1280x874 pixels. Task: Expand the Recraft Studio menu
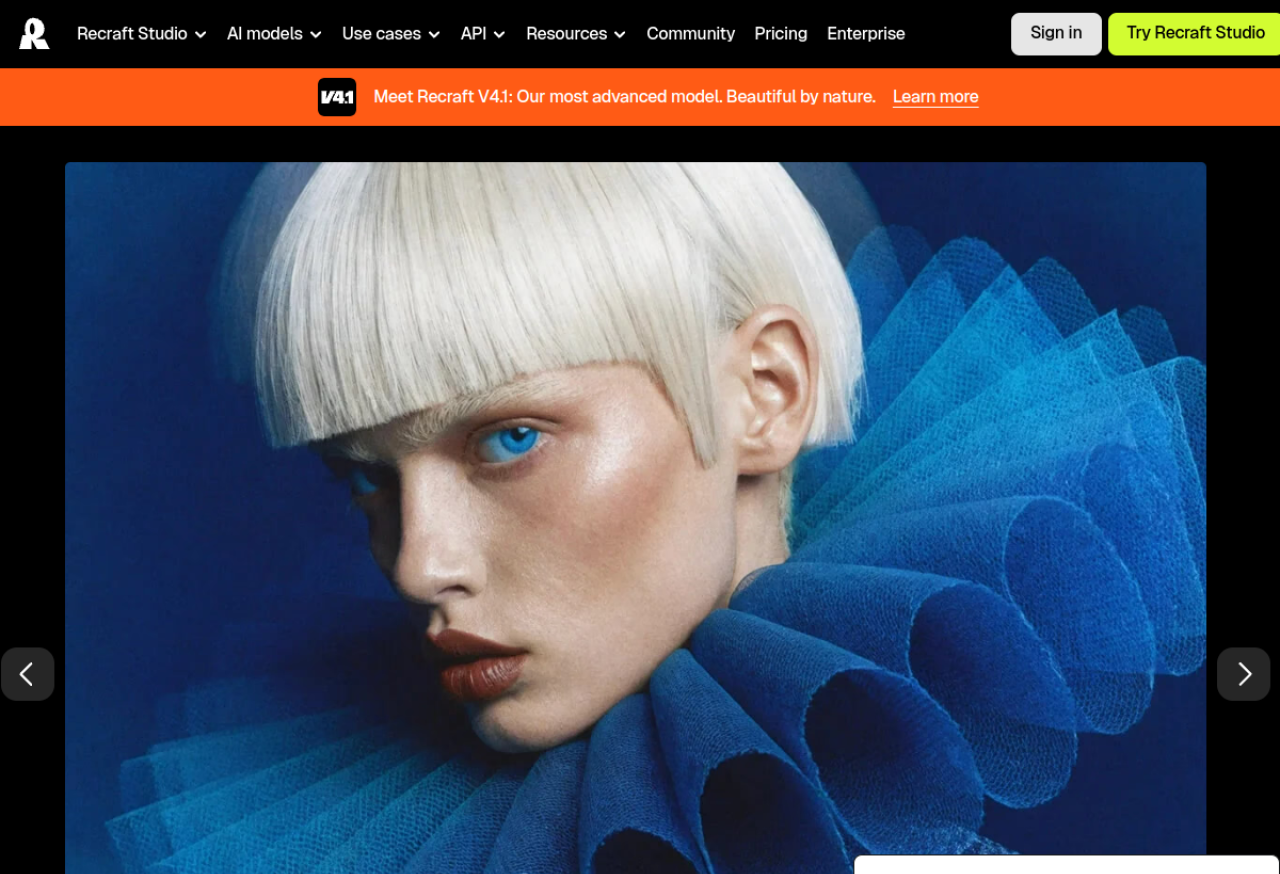(141, 34)
